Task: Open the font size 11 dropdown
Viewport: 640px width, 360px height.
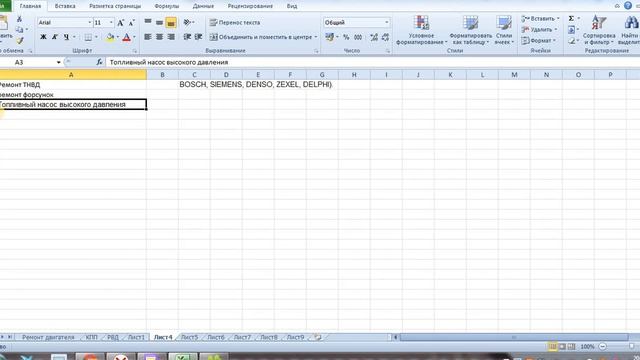Action: [111, 22]
